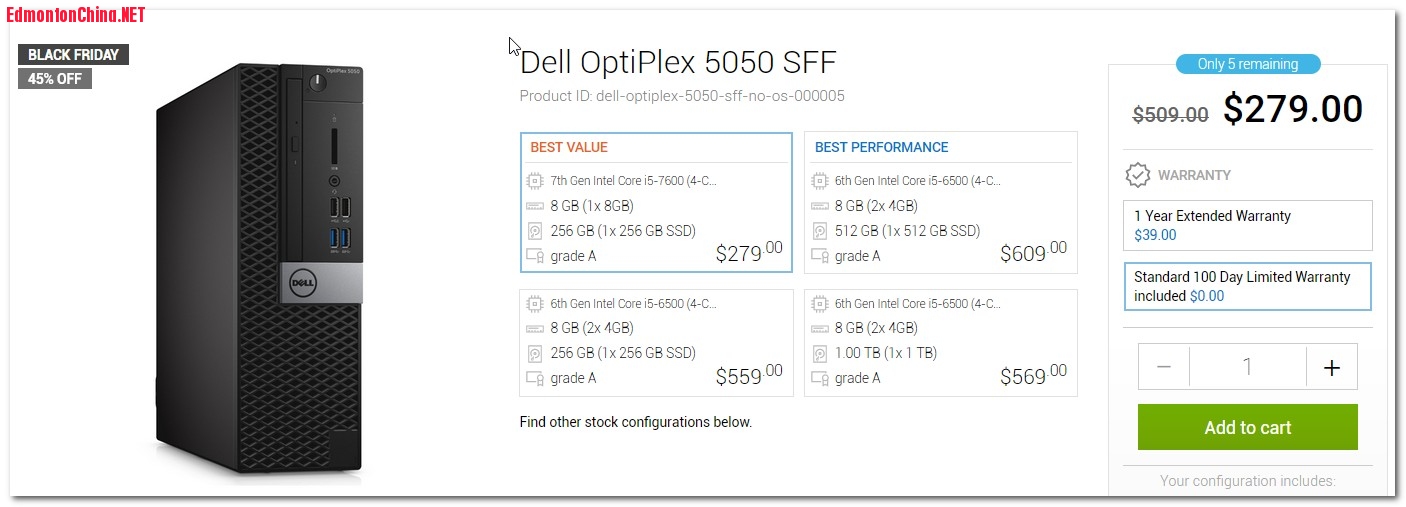Select the 1 Year Extended Warranty option
The image size is (1406, 507).
1247,225
